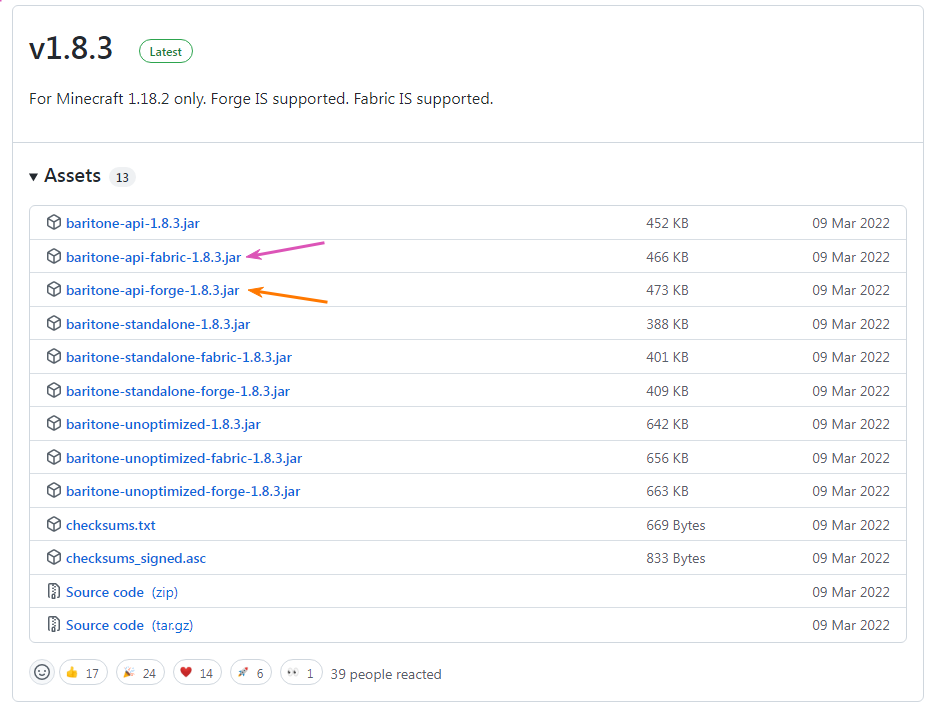Click package icon beside checksums_signed.asc
Image resolution: width=932 pixels, height=713 pixels.
coord(53,559)
